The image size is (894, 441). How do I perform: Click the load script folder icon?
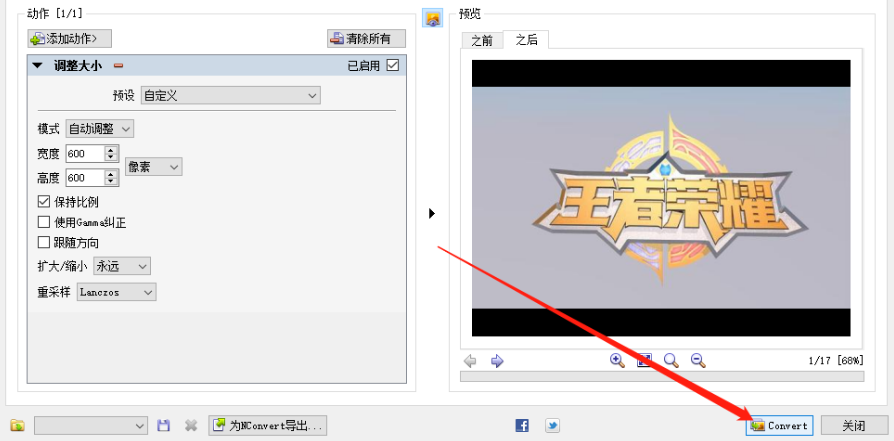click(x=18, y=425)
